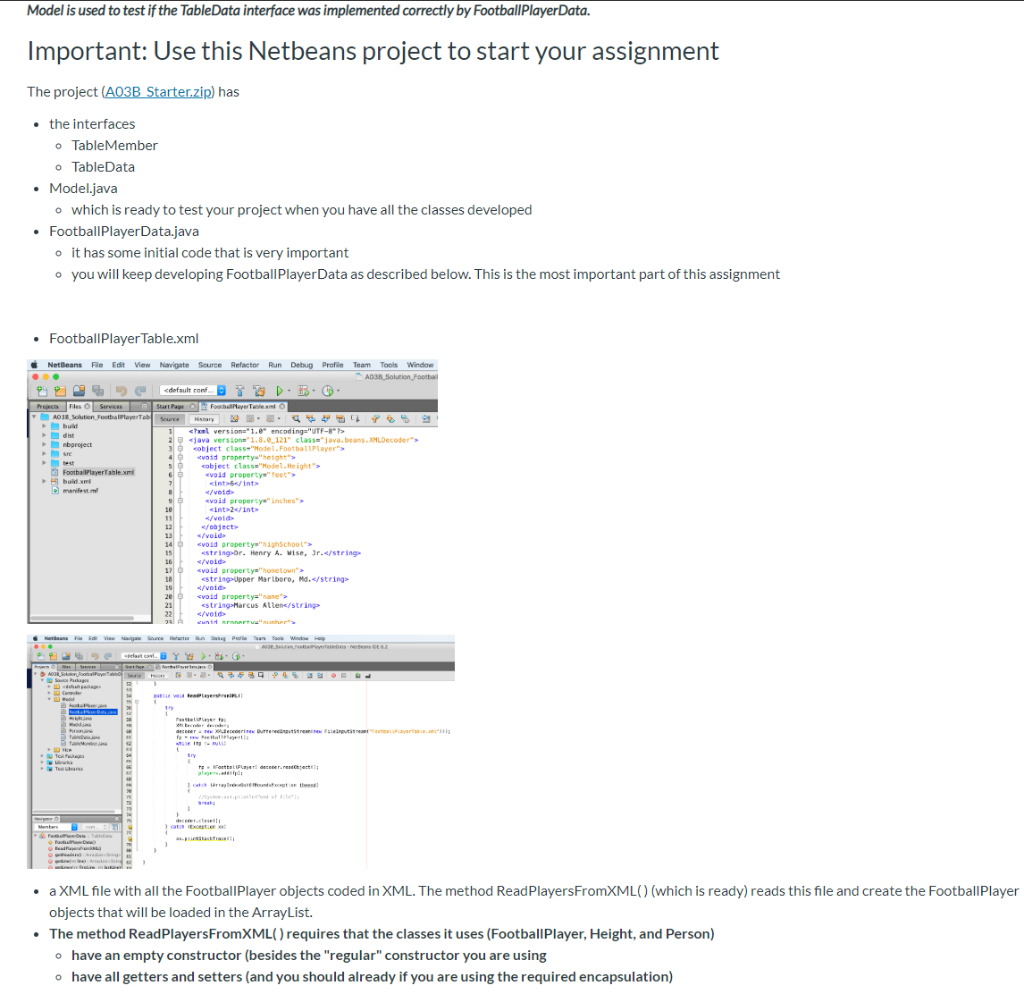Click the Save All toolbar icon

click(98, 391)
